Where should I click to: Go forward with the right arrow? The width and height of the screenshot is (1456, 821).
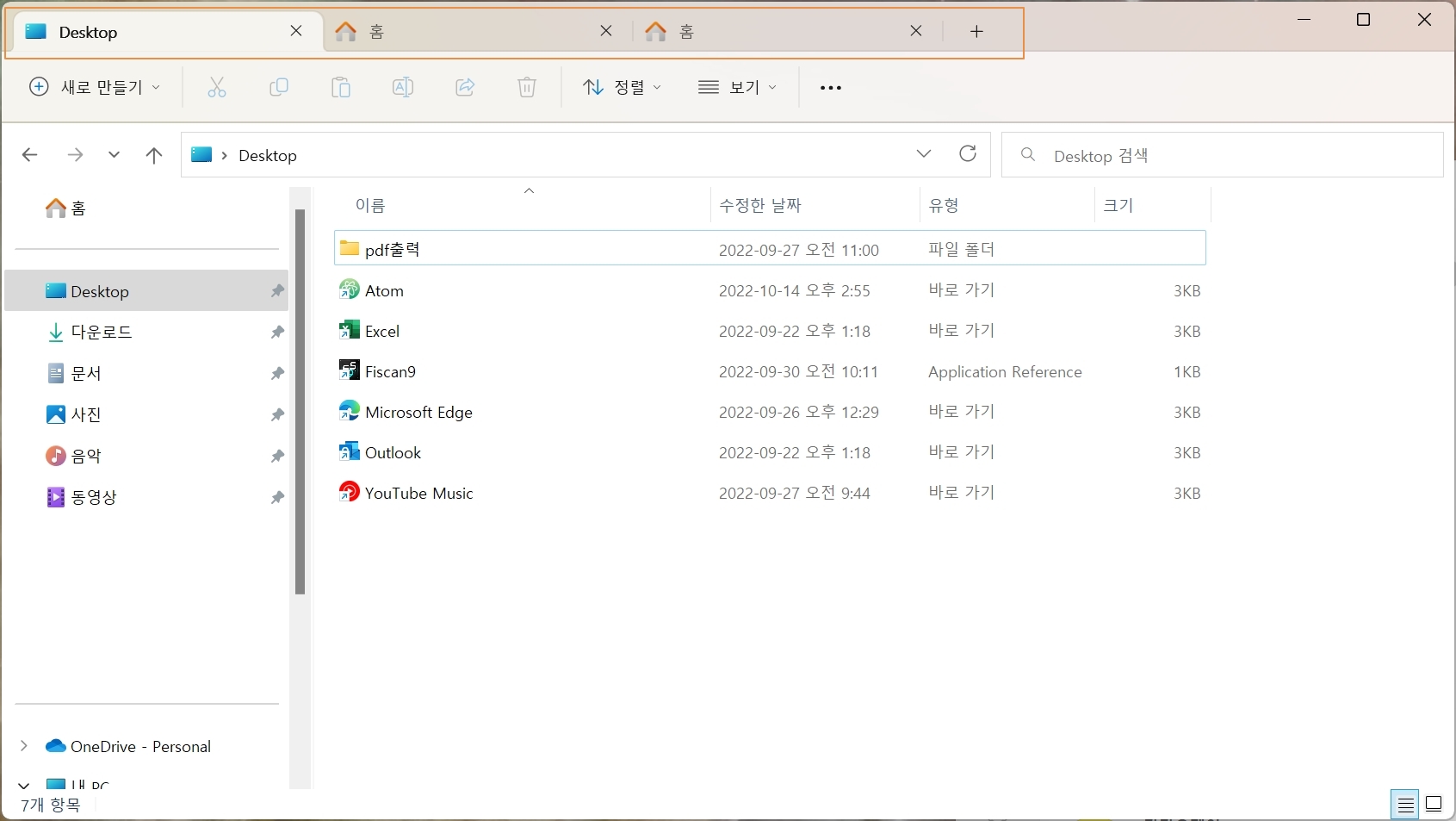[75, 155]
